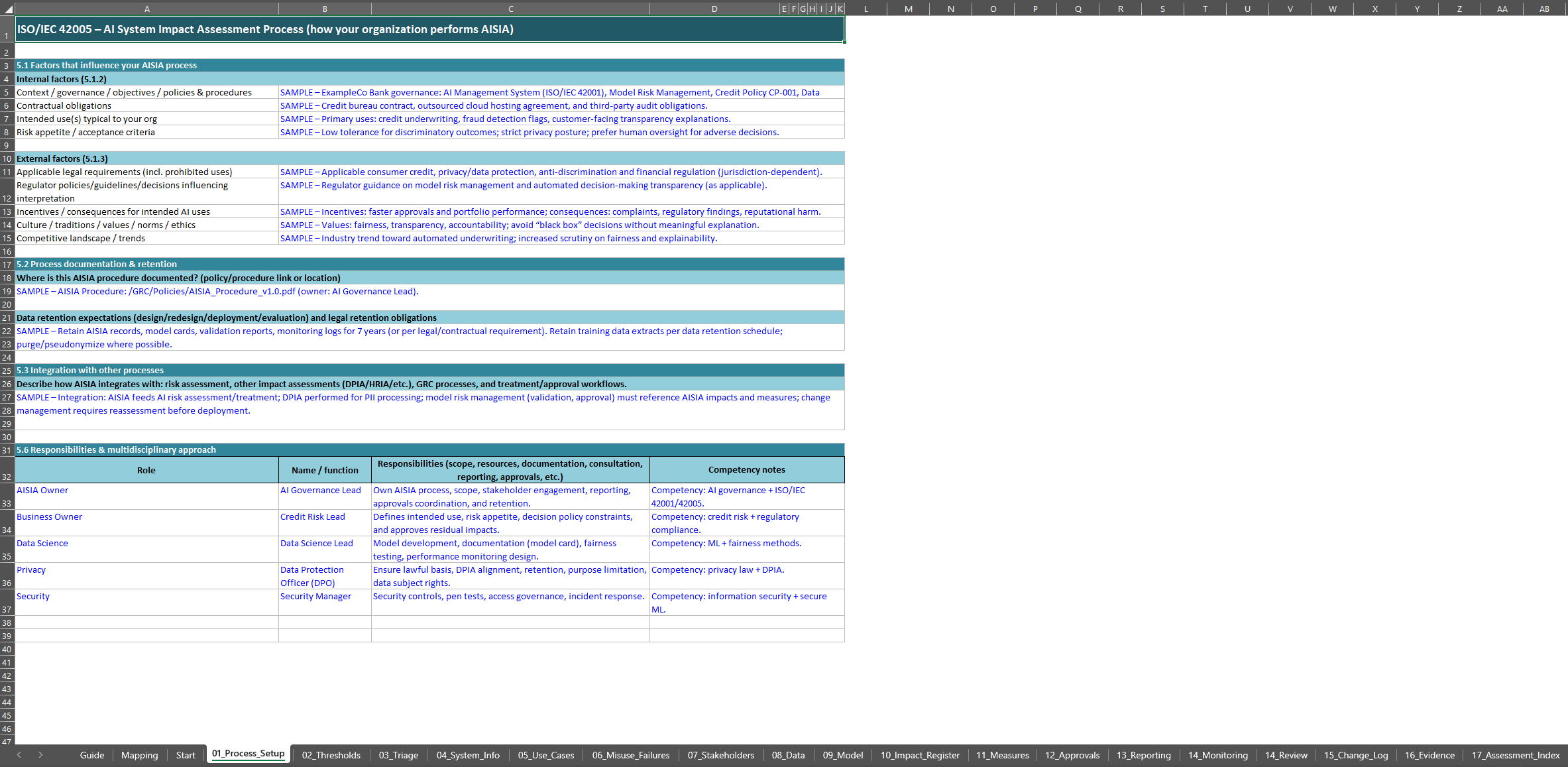Go to the 17_Assessment_Index tab
Image resolution: width=1568 pixels, height=767 pixels.
(x=1515, y=755)
